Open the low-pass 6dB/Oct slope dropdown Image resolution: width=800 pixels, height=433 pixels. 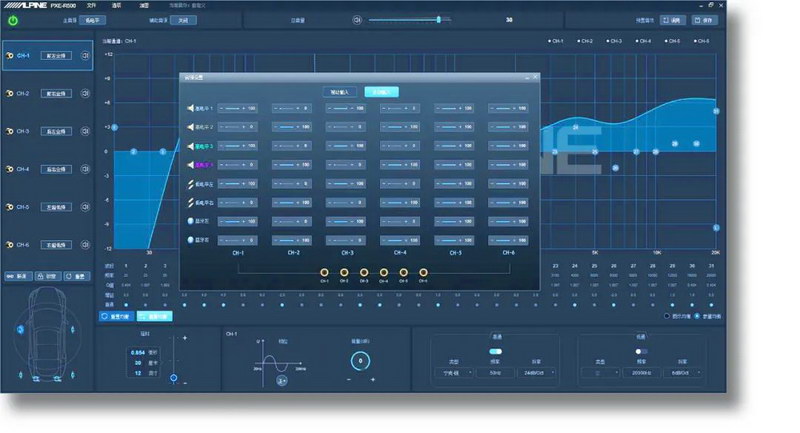click(684, 373)
